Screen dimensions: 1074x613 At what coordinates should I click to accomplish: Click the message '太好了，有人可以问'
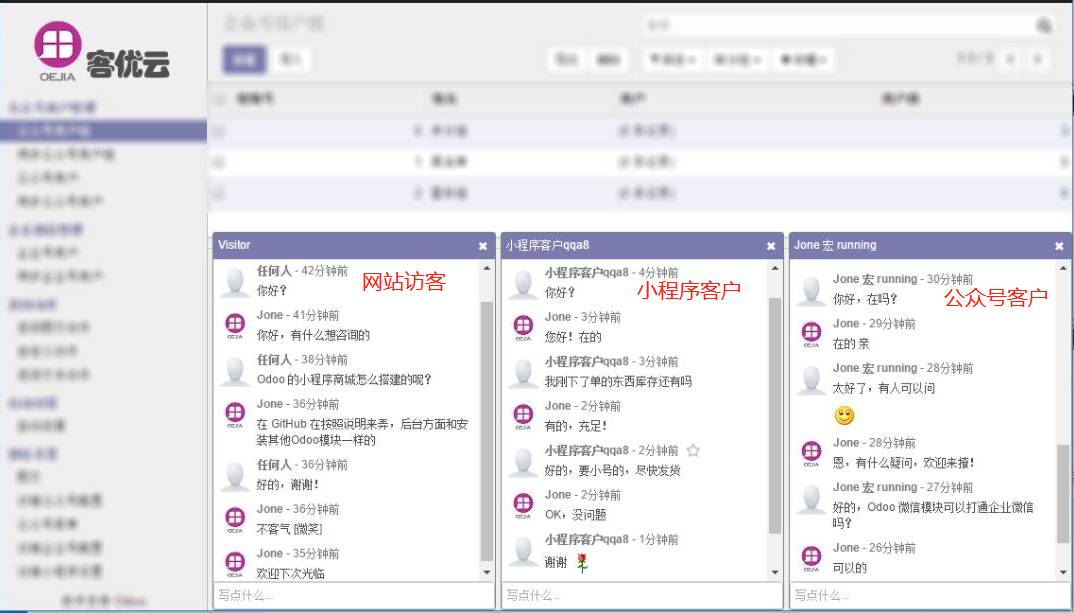tap(884, 388)
